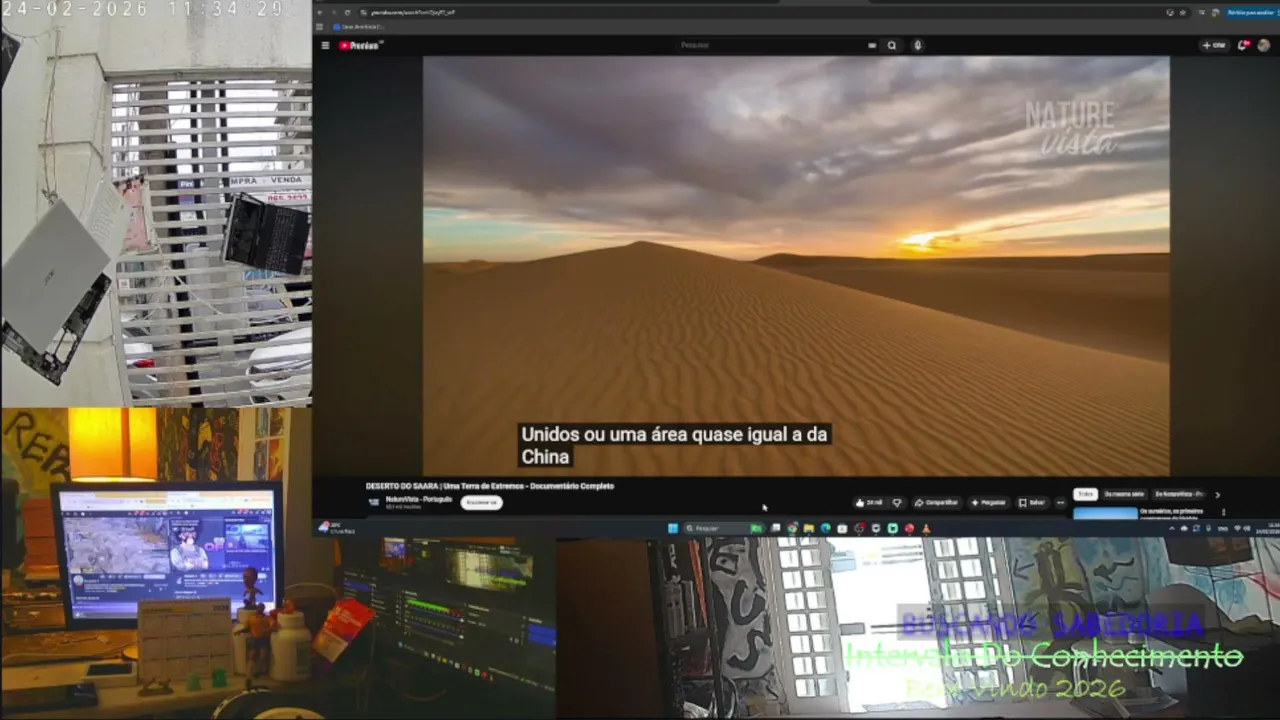Start voice search with the microphone
Image resolution: width=1280 pixels, height=720 pixels.
(917, 45)
